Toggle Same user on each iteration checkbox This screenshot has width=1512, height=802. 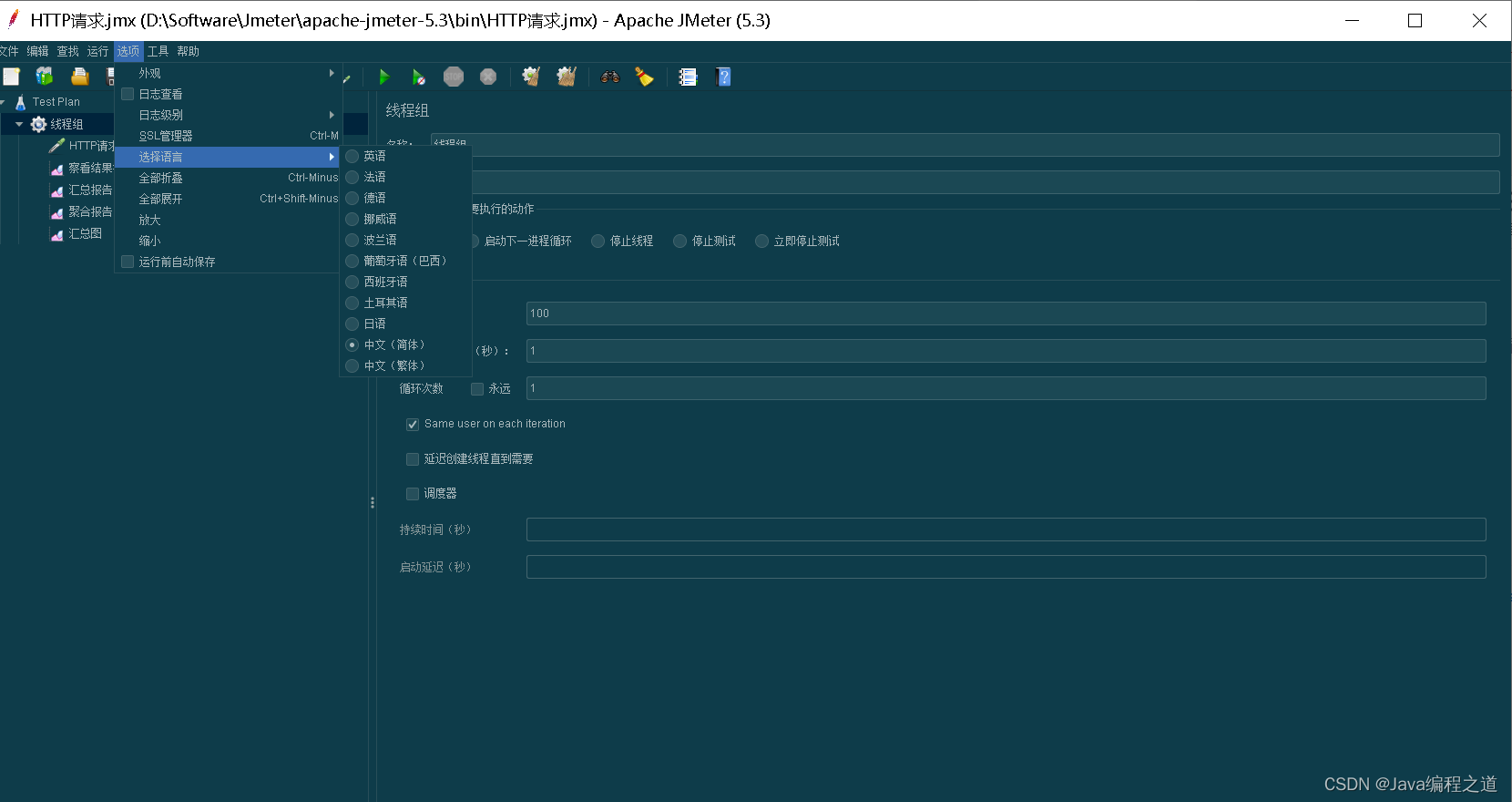point(413,424)
